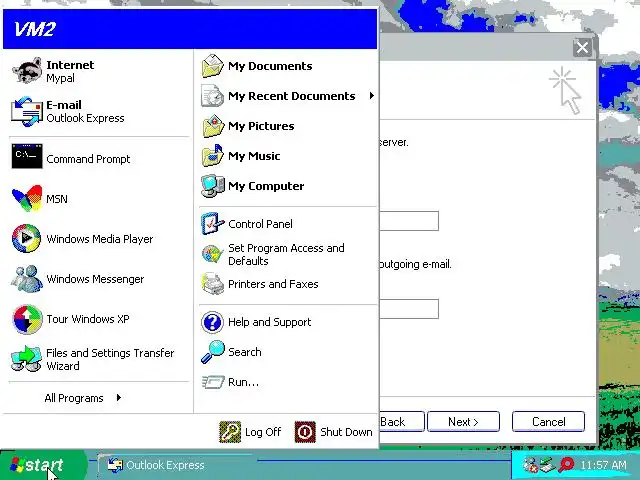Click the My Recent Documents icon
This screenshot has height=480, width=640.
click(213, 96)
